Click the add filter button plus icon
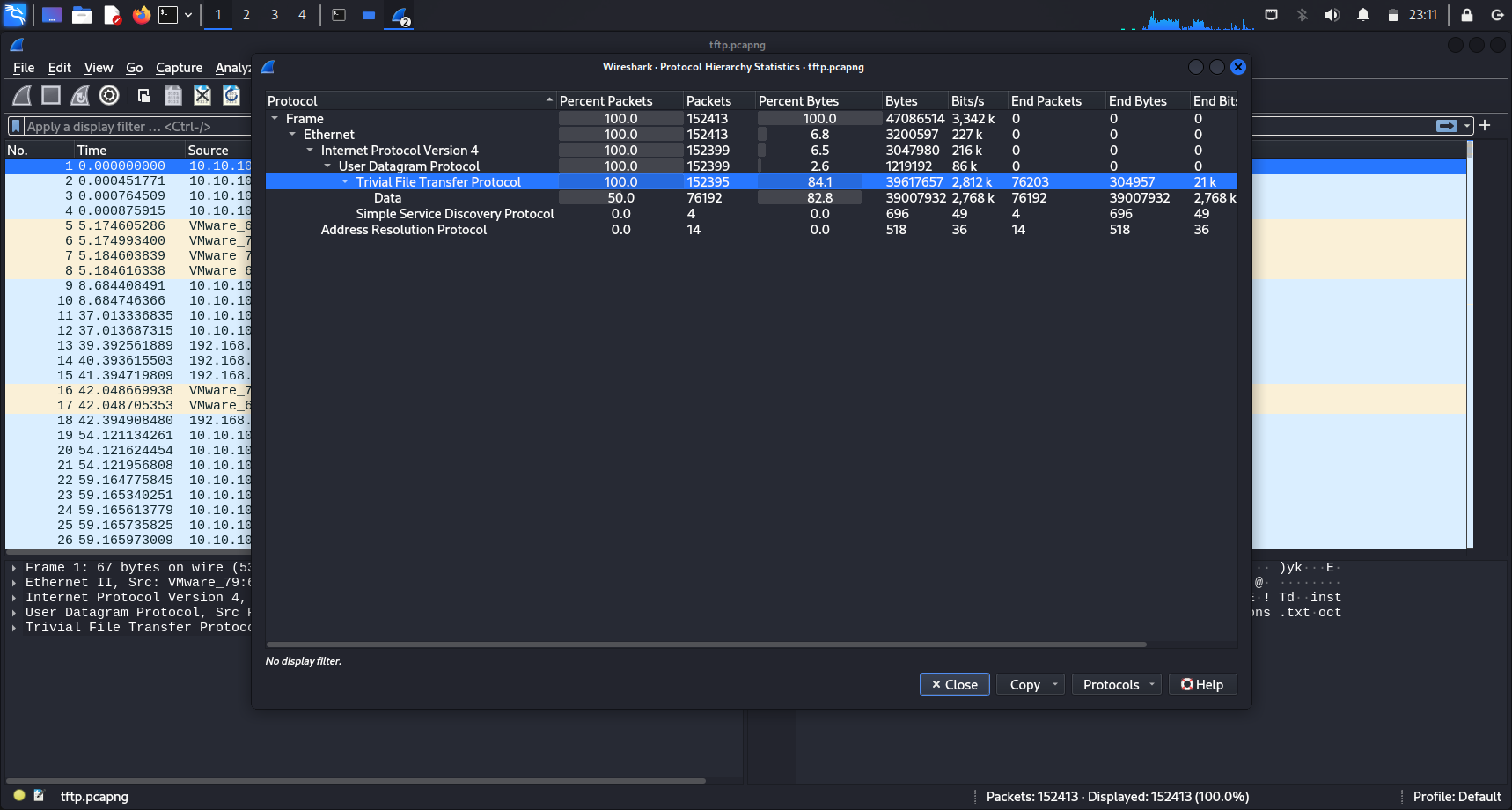This screenshot has width=1512, height=810. tap(1485, 126)
